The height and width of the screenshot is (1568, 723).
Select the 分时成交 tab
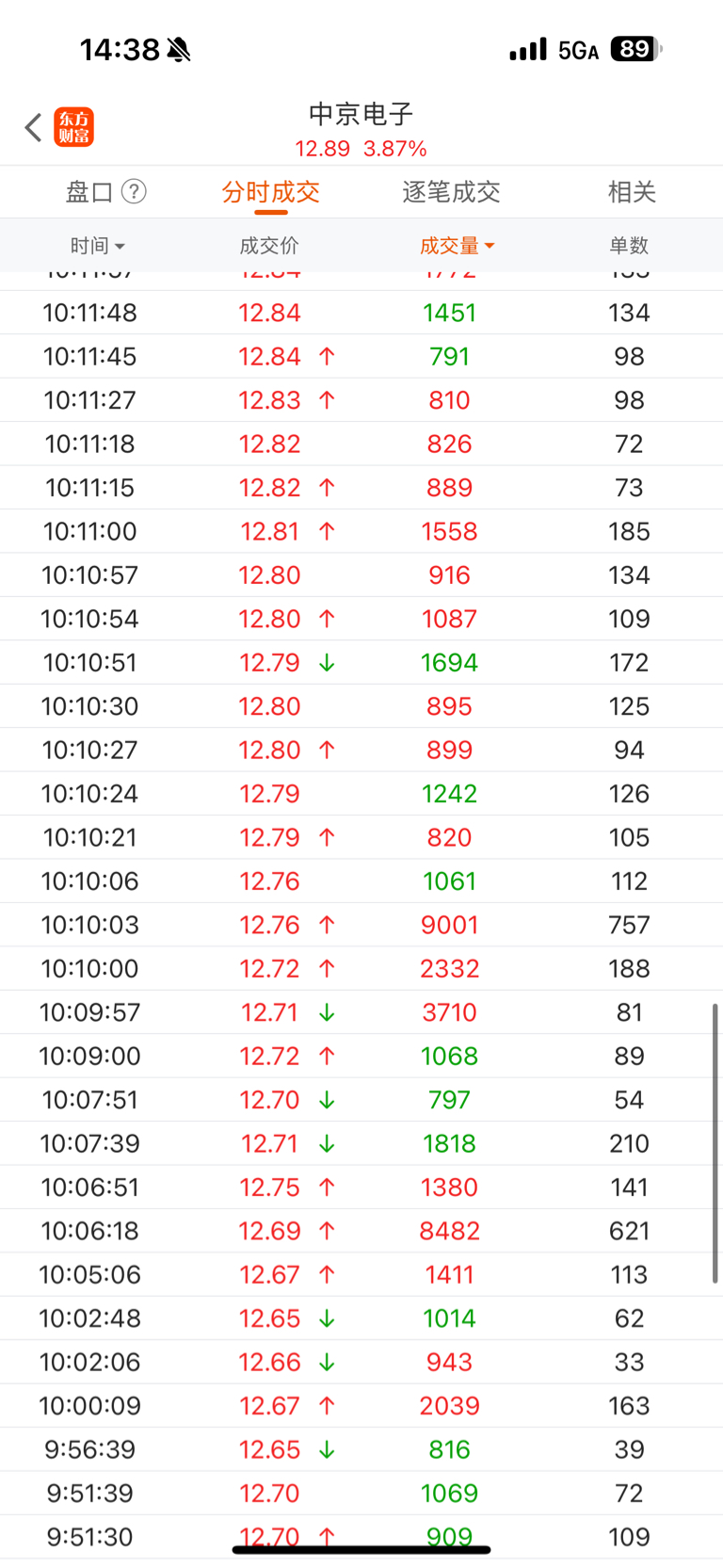pyautogui.click(x=271, y=192)
